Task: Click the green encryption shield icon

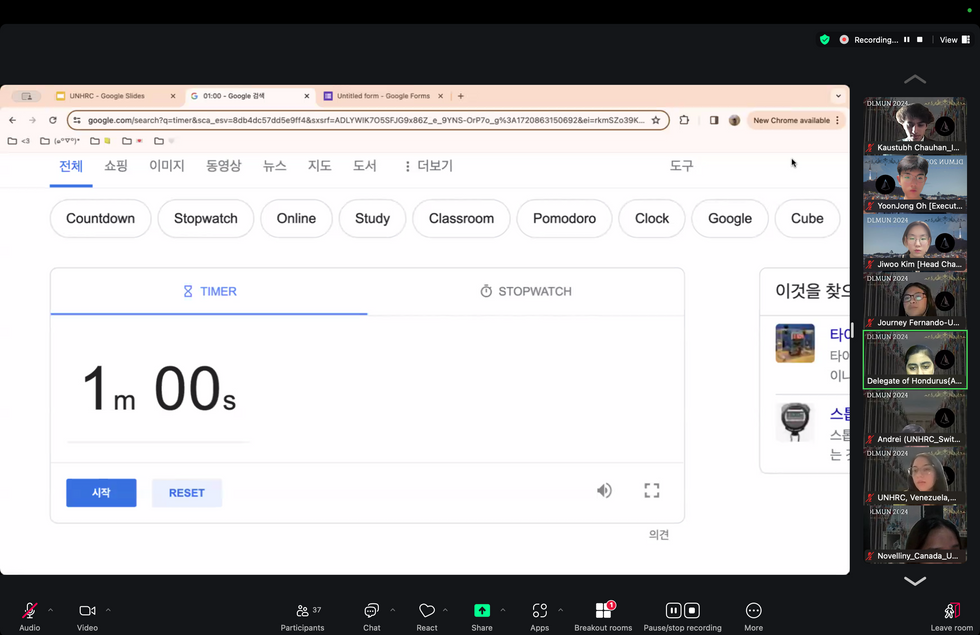Action: [x=825, y=39]
